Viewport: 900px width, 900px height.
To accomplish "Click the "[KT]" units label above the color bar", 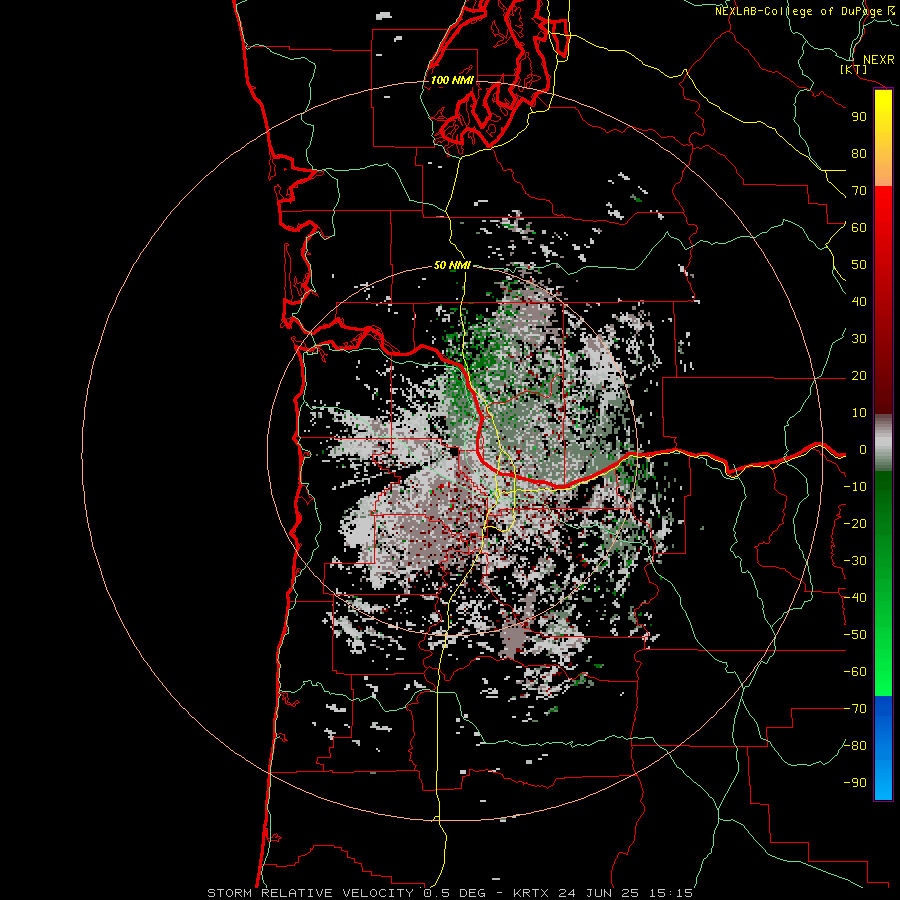I will pos(854,69).
